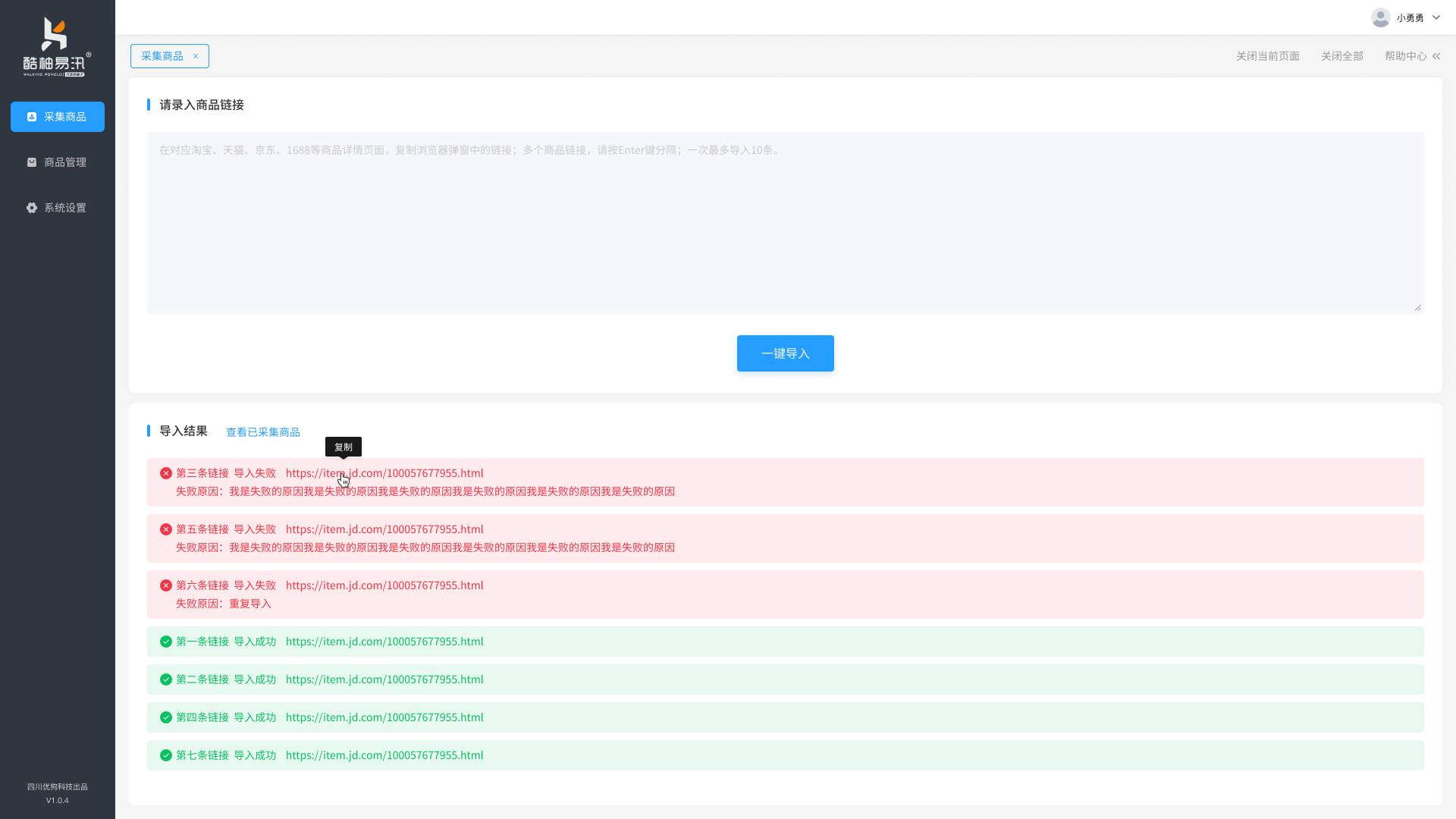Click green success icon on 第一条链接 row
Image resolution: width=1456 pixels, height=819 pixels.
click(x=166, y=642)
